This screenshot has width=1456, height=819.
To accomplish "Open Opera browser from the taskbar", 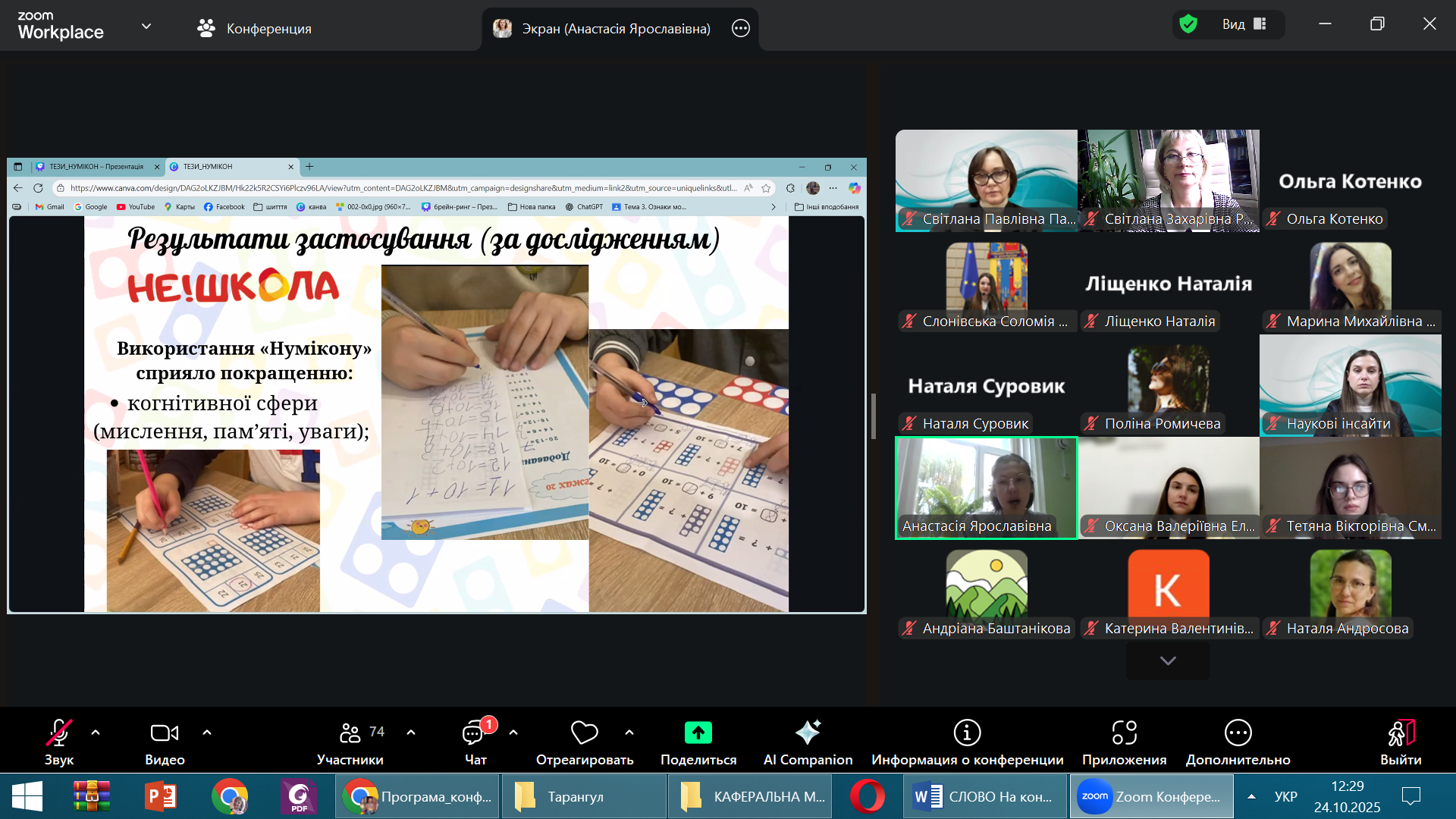I will coord(868,796).
